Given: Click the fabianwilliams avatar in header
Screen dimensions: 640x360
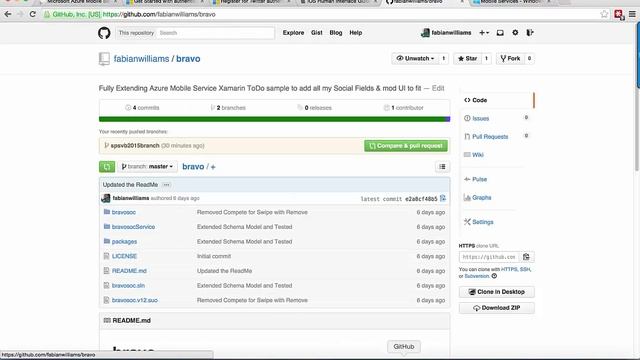Looking at the screenshot, I should pos(425,33).
